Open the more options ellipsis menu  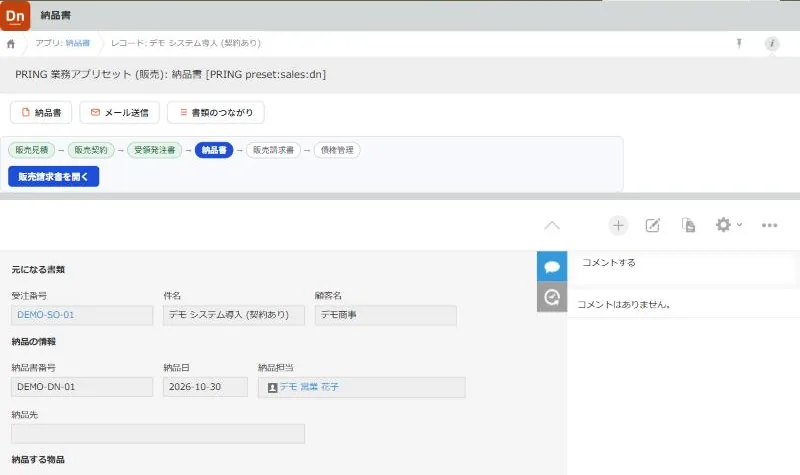(769, 225)
